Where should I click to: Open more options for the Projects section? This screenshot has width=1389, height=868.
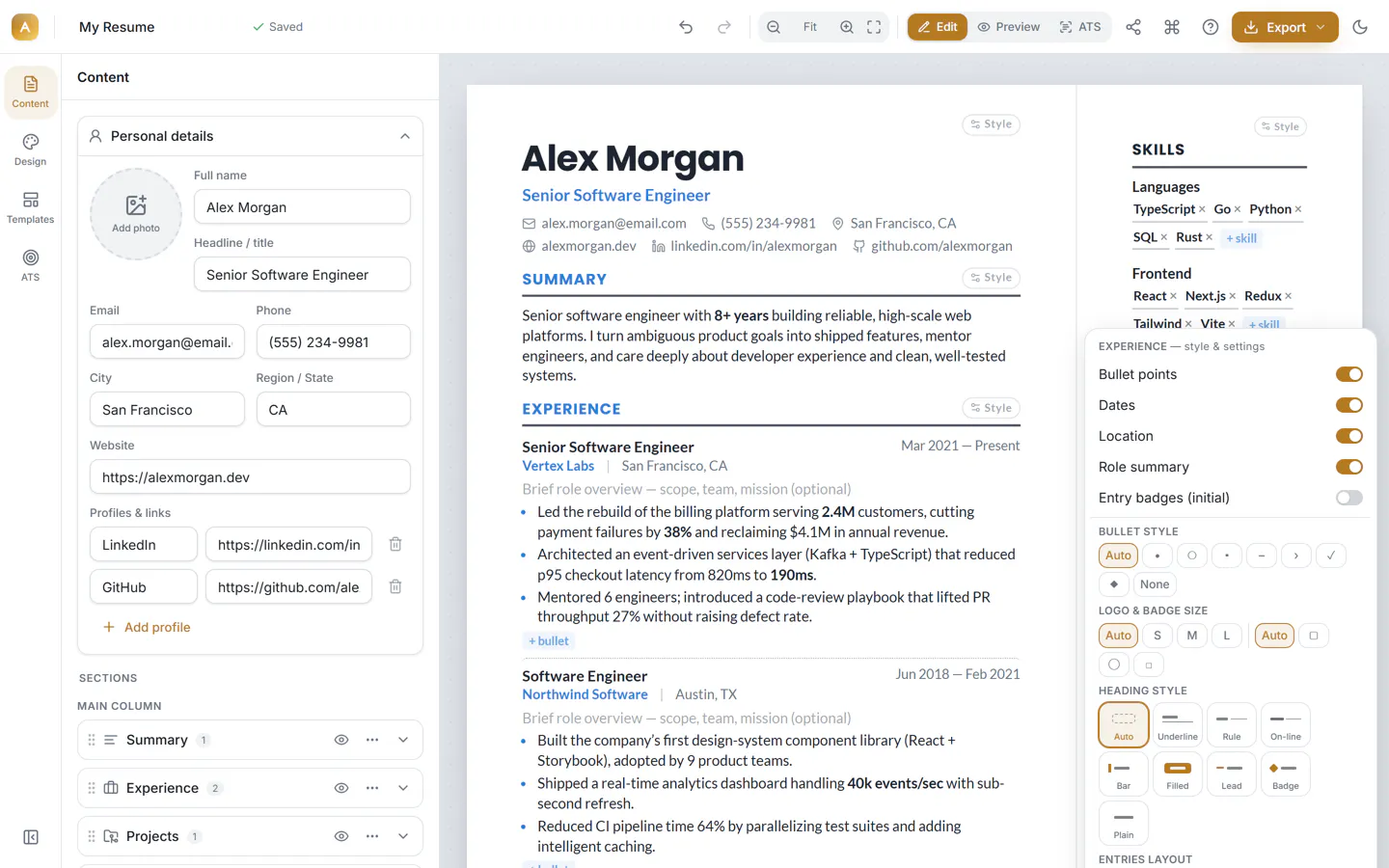pyautogui.click(x=372, y=836)
